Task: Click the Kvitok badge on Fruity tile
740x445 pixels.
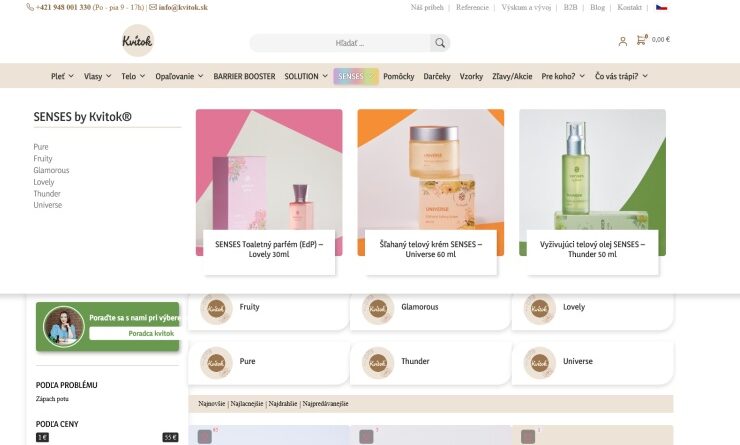Action: (216, 309)
